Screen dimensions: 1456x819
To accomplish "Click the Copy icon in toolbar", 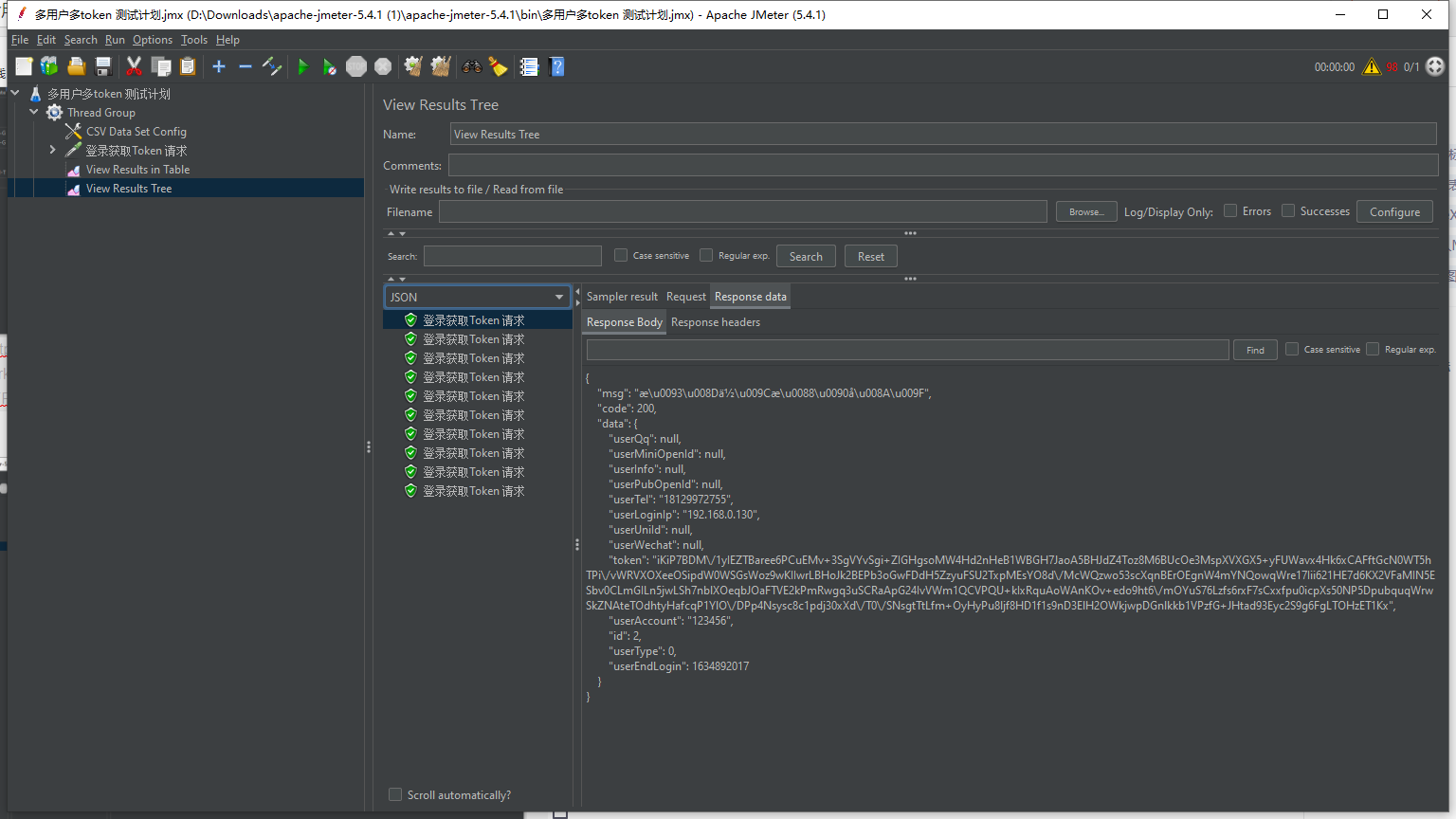I will [x=161, y=66].
